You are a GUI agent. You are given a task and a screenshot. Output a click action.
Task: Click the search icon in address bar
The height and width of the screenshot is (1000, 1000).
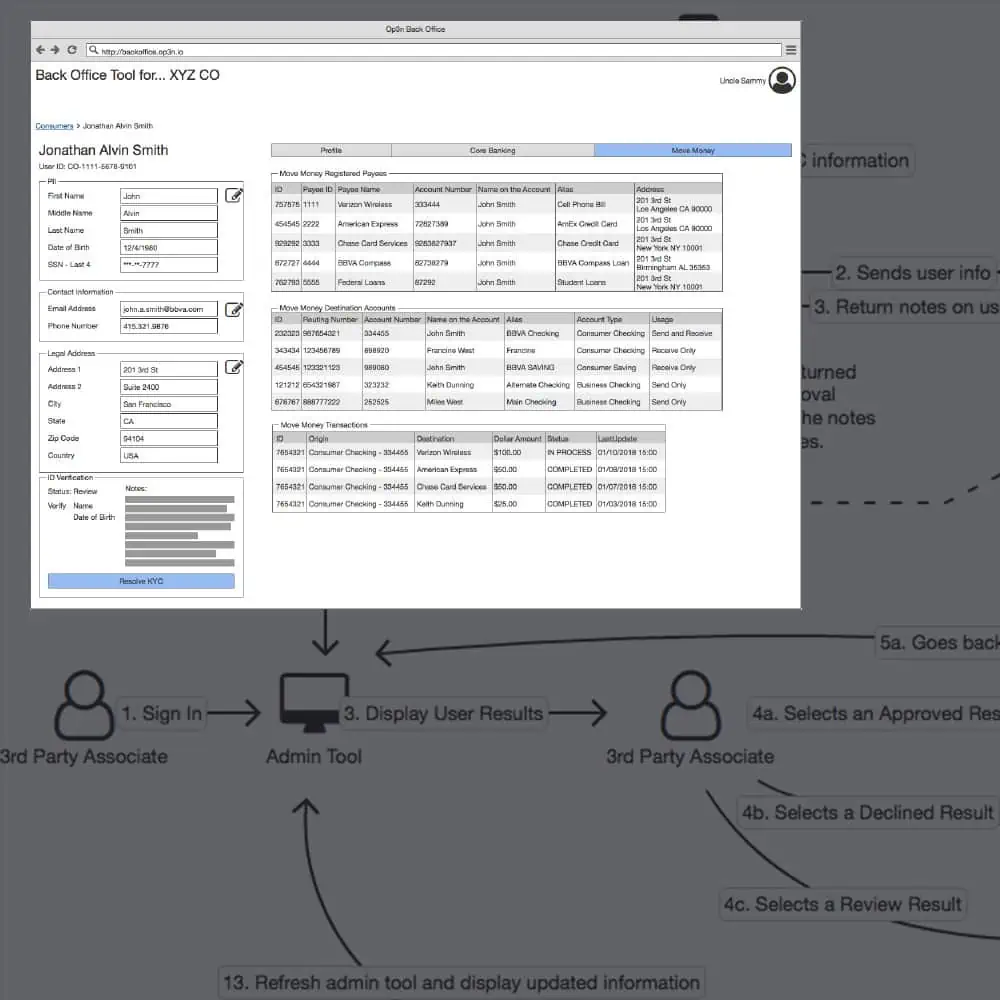point(93,50)
